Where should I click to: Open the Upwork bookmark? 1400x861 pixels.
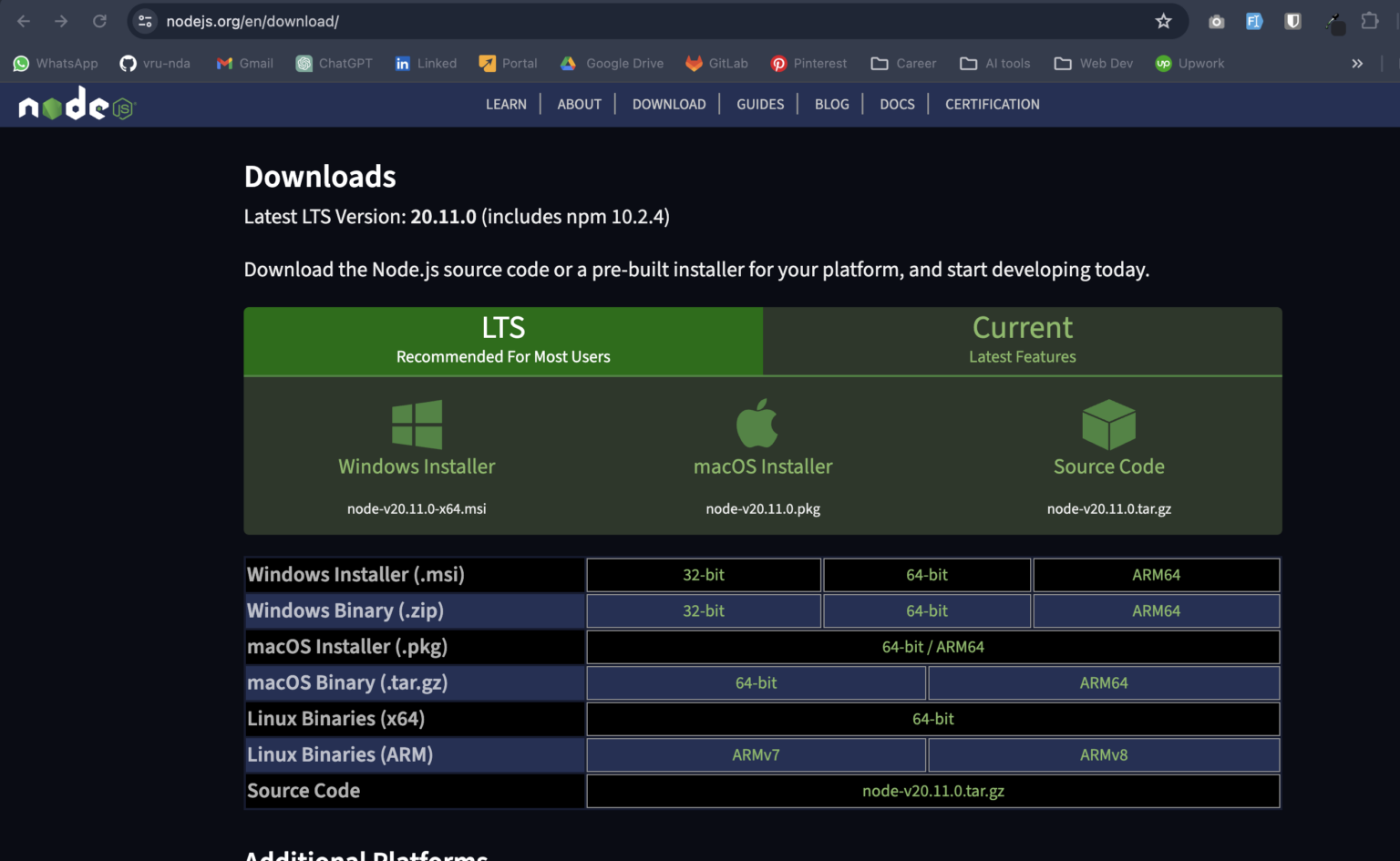tap(1189, 63)
